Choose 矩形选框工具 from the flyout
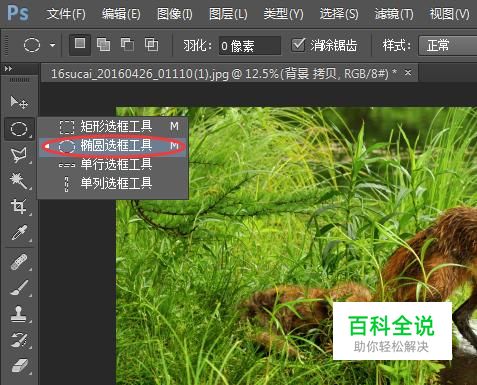 click(113, 127)
